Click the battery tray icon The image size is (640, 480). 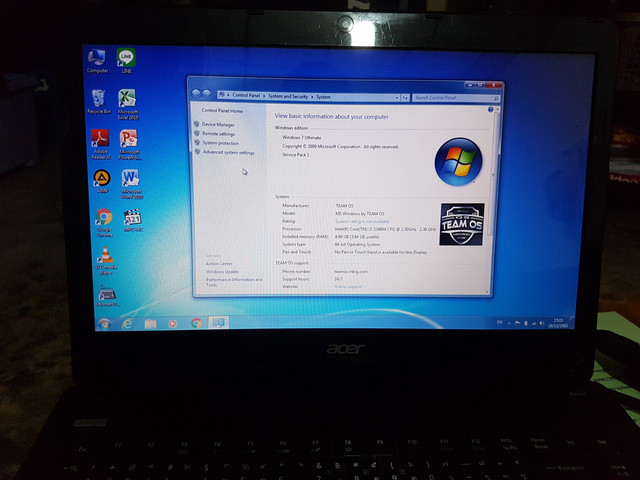click(x=526, y=323)
